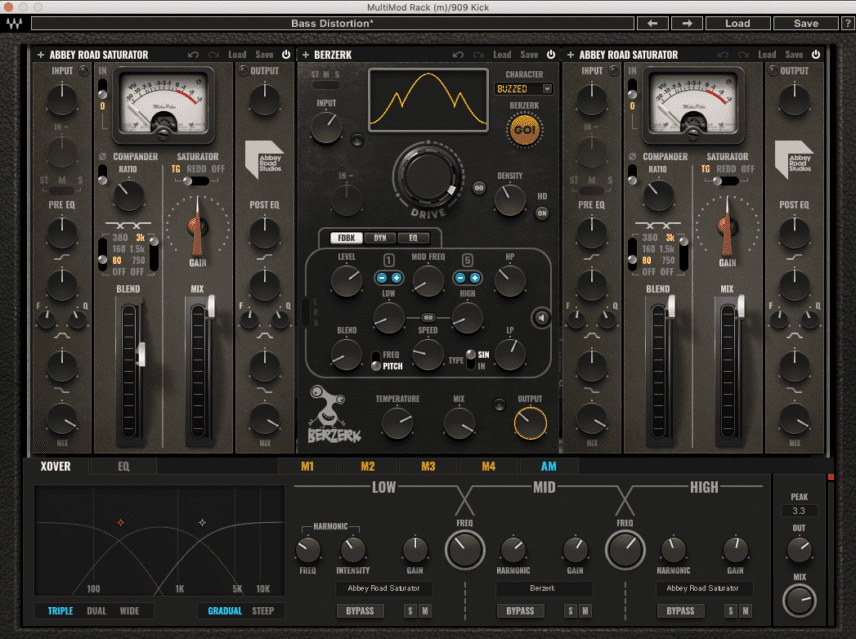Select the M1 modulator tab
Image resolution: width=856 pixels, height=639 pixels.
[307, 467]
